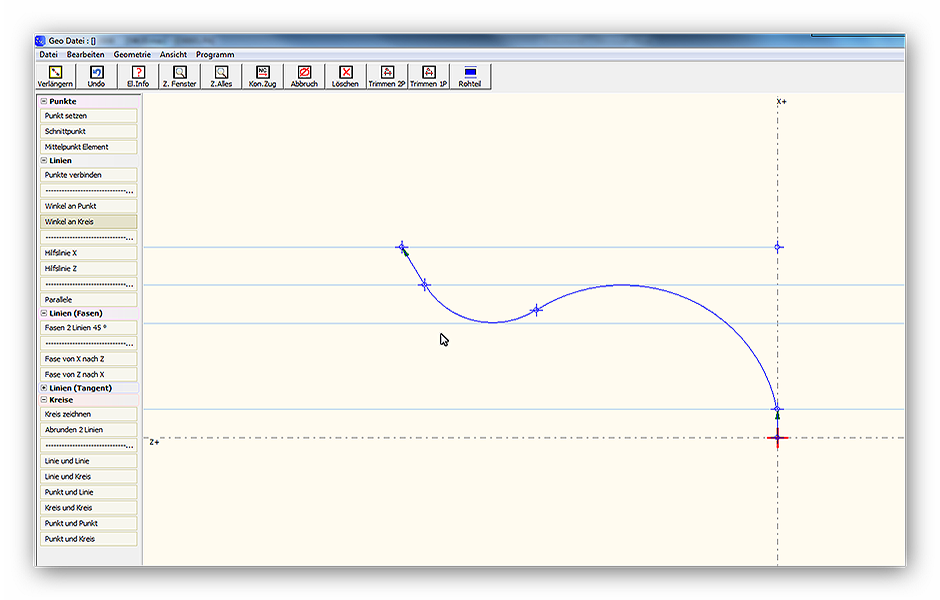The width and height of the screenshot is (940, 600).
Task: Collapse the Punkte section
Action: (x=44, y=101)
